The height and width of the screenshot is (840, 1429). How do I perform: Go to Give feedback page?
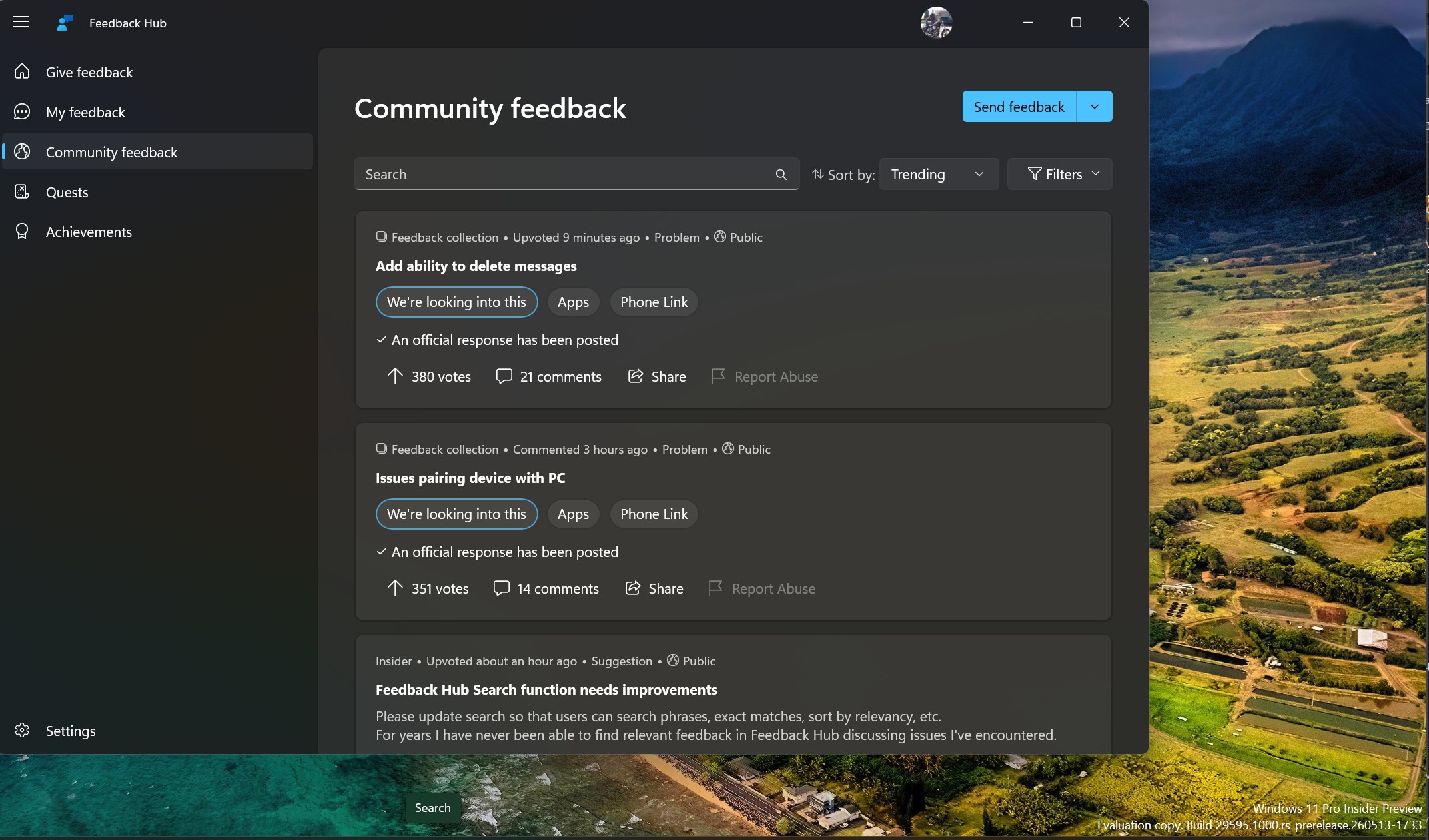pyautogui.click(x=158, y=72)
